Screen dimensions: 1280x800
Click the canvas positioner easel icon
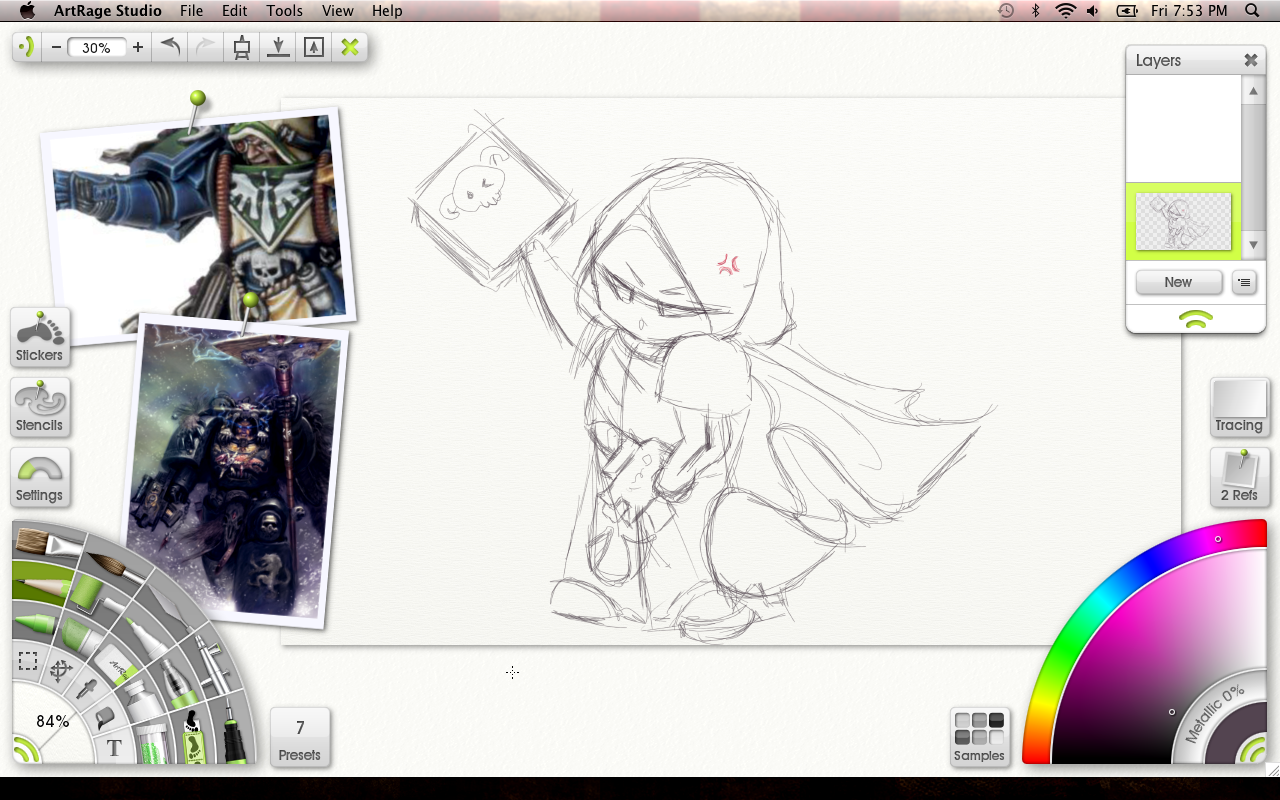click(241, 47)
